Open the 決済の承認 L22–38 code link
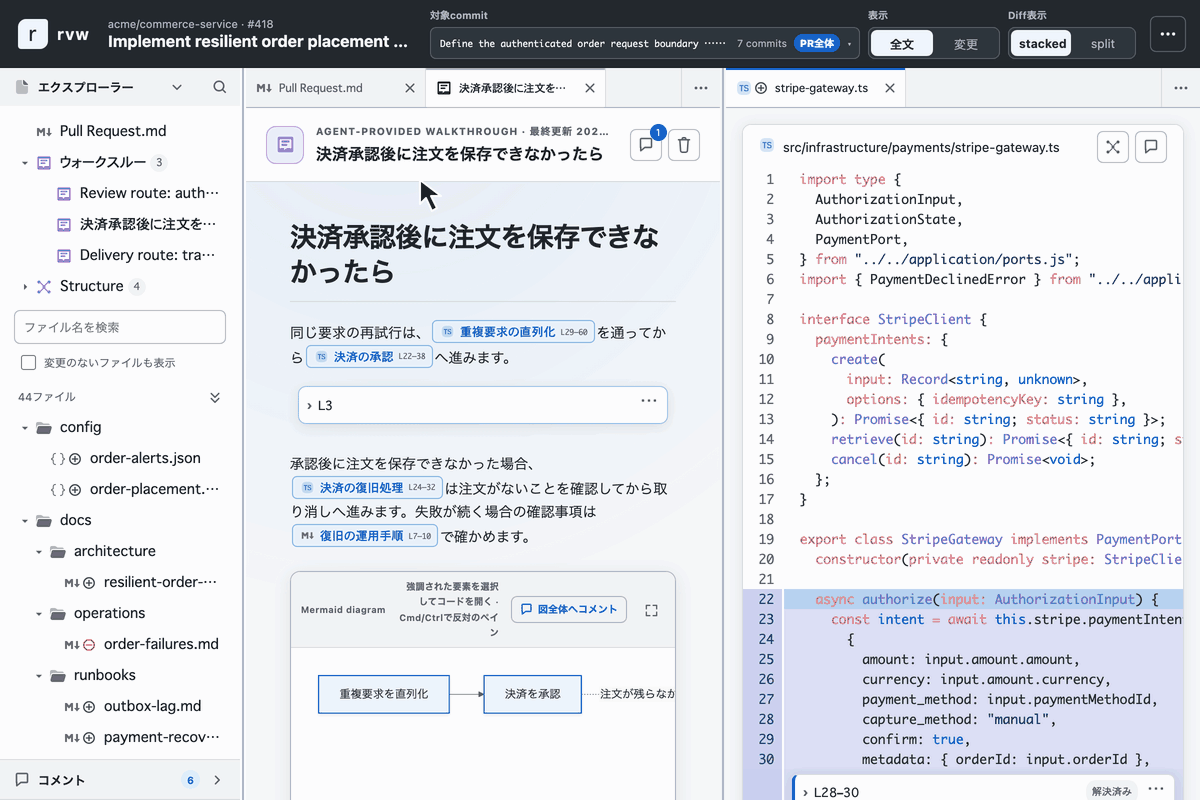This screenshot has height=800, width=1200. coord(369,356)
